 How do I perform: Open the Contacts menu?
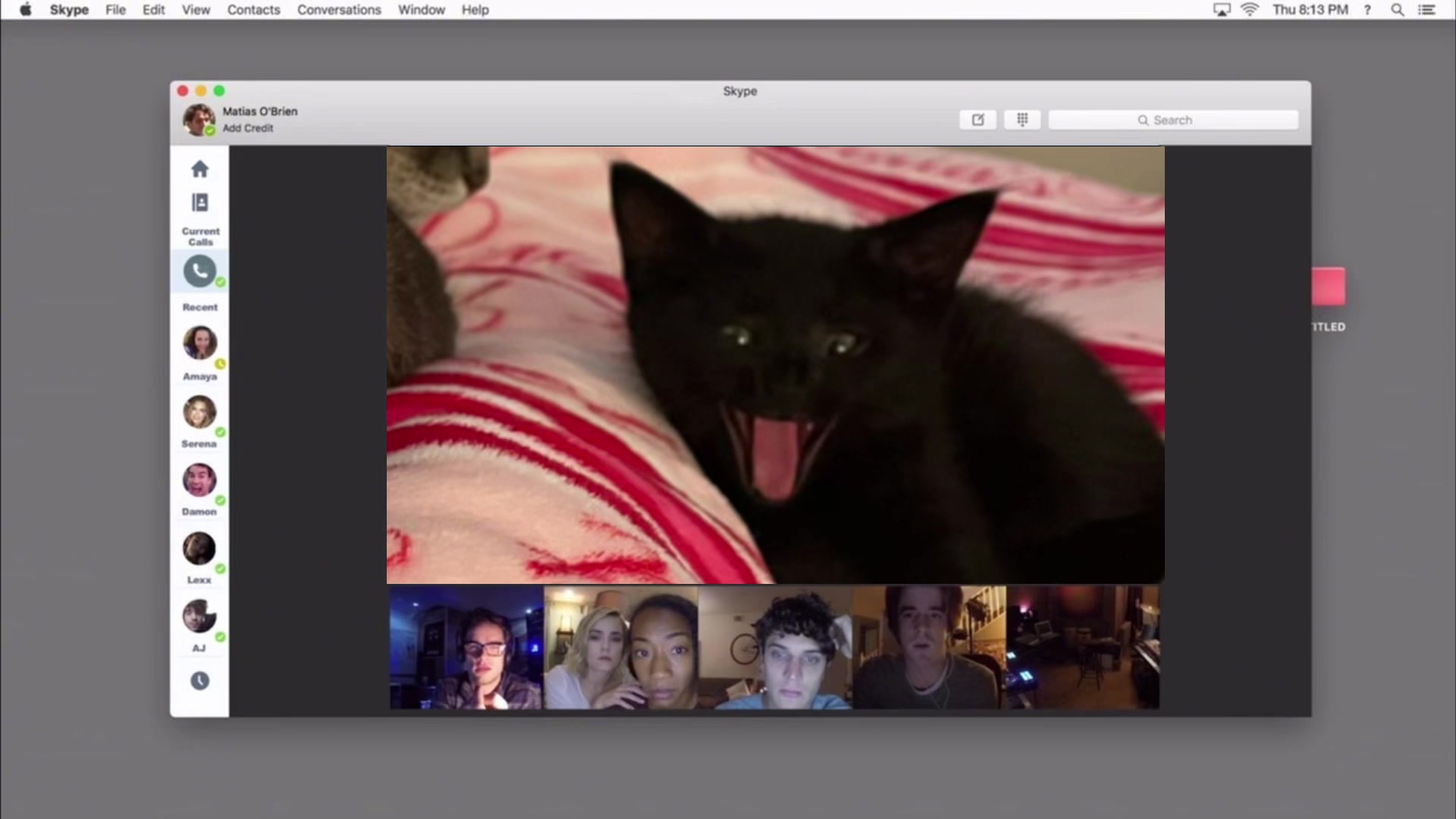pos(253,10)
